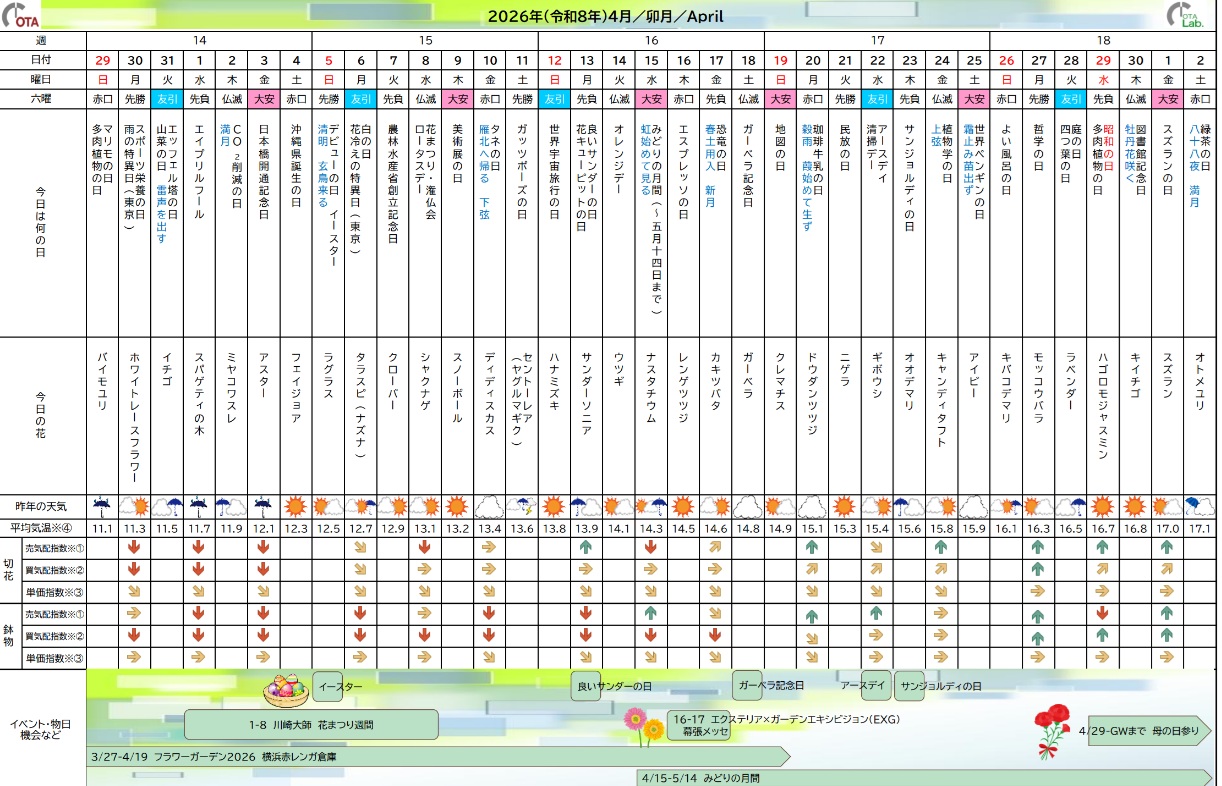
Task: Click the 17.1 average temperature cell
Action: coord(1199,528)
